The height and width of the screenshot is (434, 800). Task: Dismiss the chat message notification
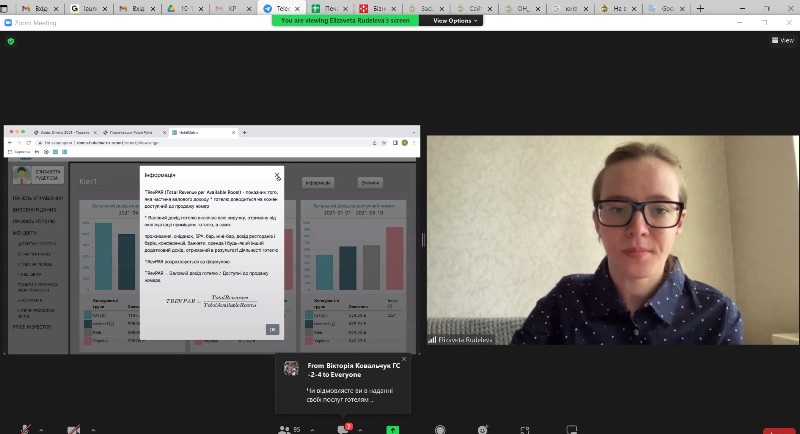click(404, 359)
